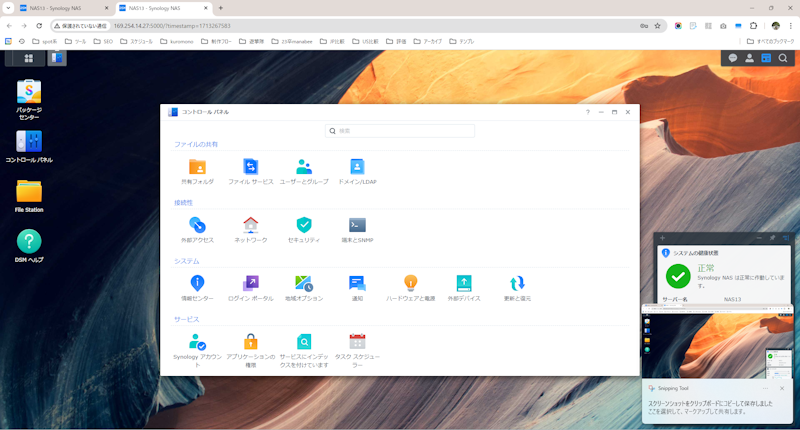Image resolution: width=800 pixels, height=430 pixels.
Task: Open a new browser tab
Action: [220, 8]
